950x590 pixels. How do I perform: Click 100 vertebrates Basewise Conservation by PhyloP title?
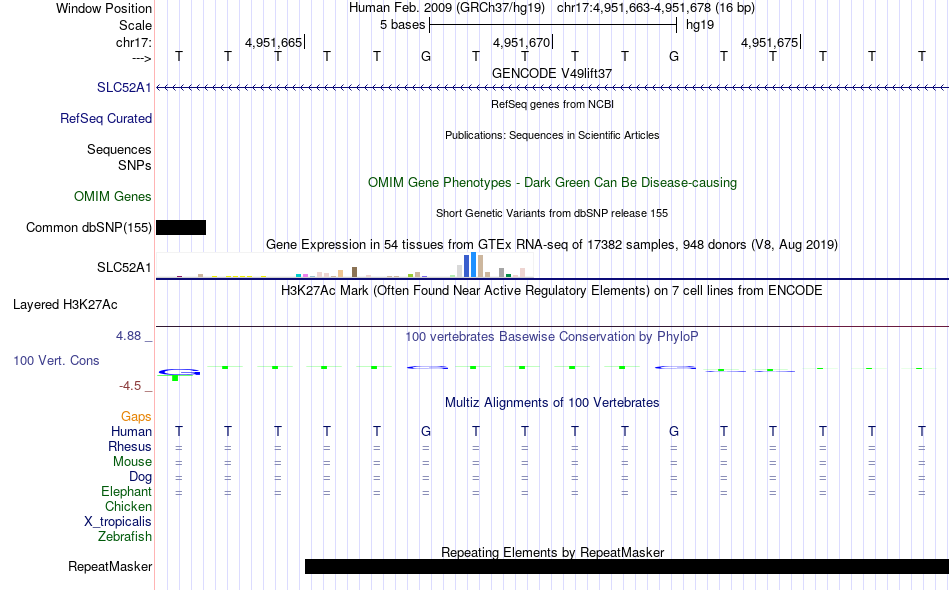click(552, 337)
